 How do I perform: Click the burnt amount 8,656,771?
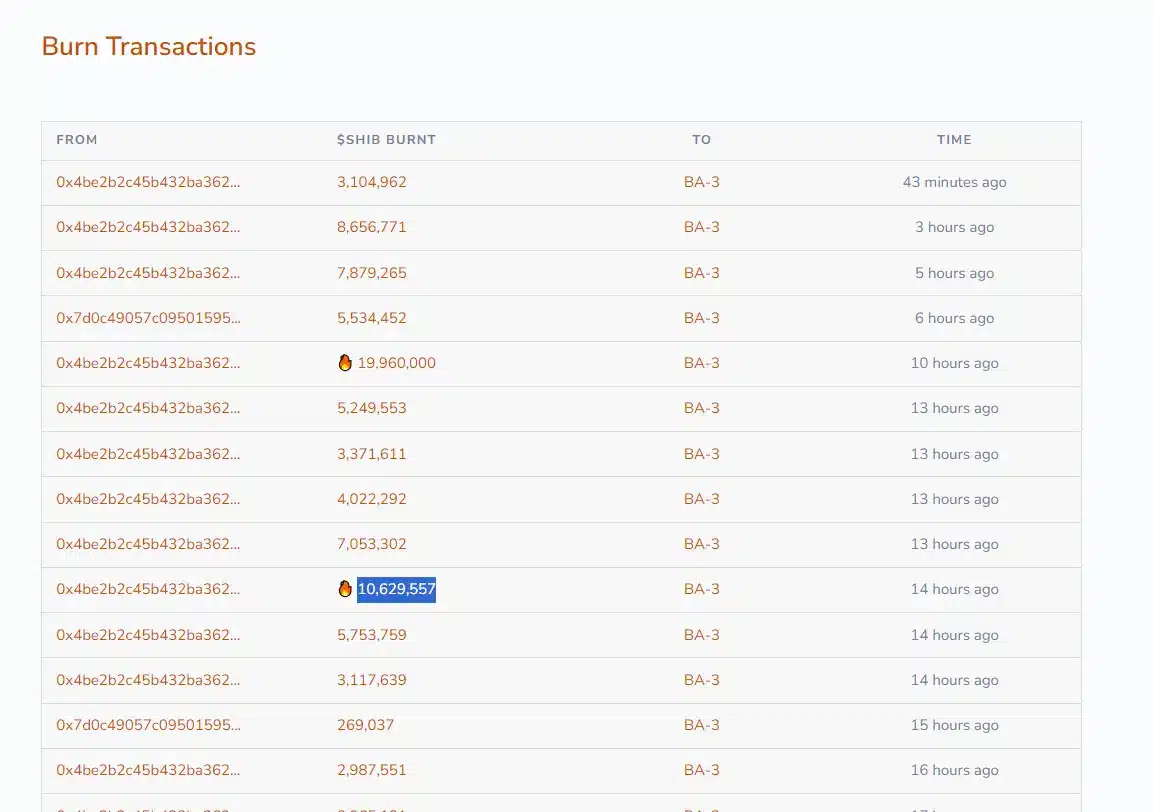371,227
